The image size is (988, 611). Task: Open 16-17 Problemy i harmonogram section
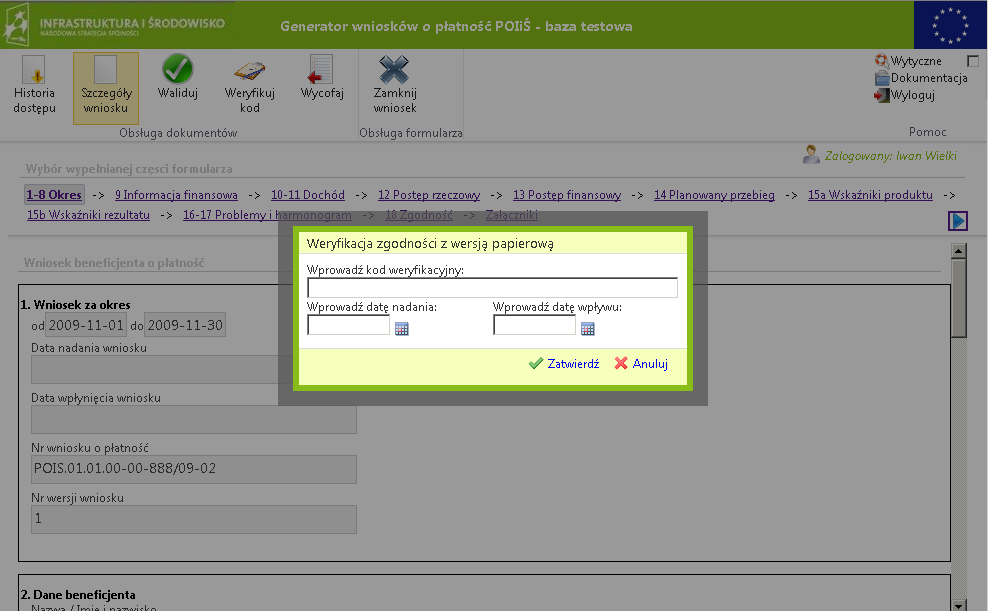tap(267, 215)
